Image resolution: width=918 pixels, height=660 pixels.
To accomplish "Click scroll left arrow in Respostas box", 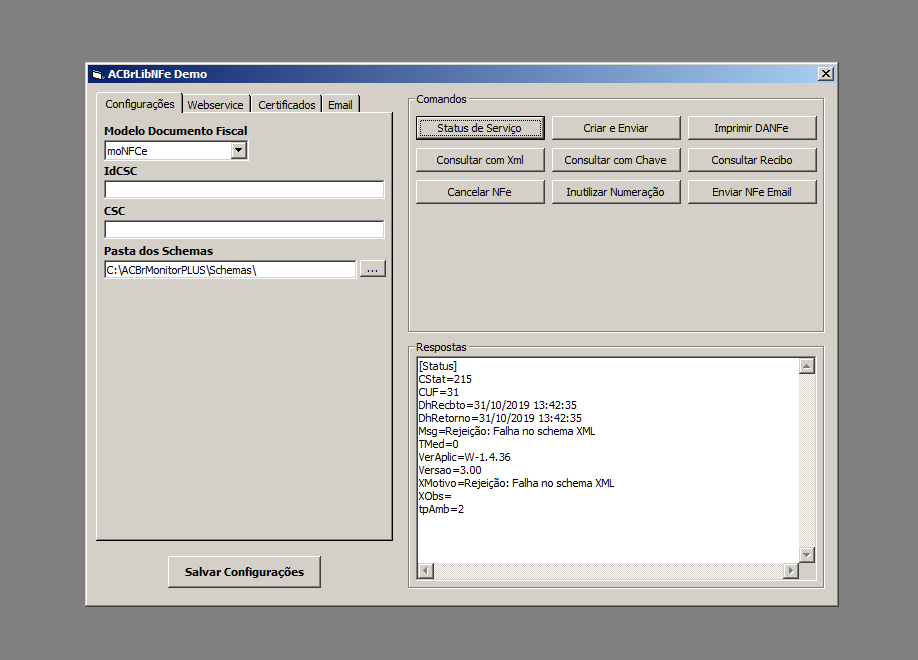I will [x=426, y=570].
